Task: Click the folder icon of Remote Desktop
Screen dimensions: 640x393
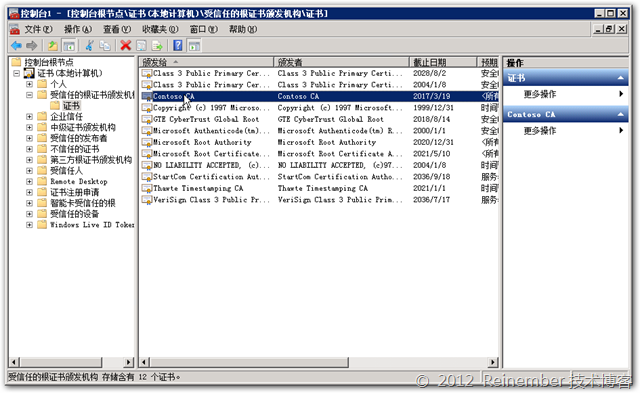Action: tap(42, 181)
